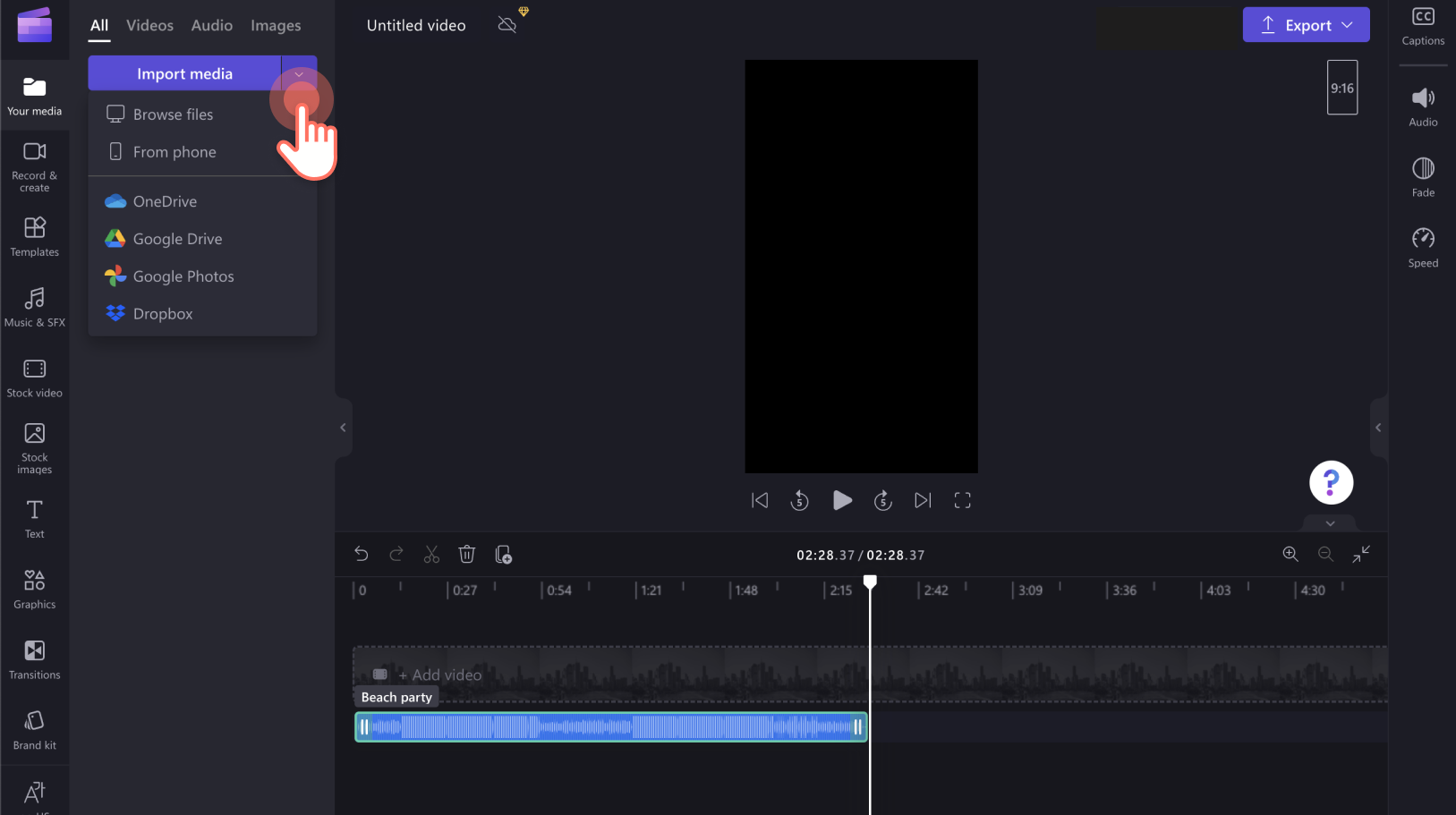
Task: Open the Speed settings panel
Action: tap(1423, 248)
